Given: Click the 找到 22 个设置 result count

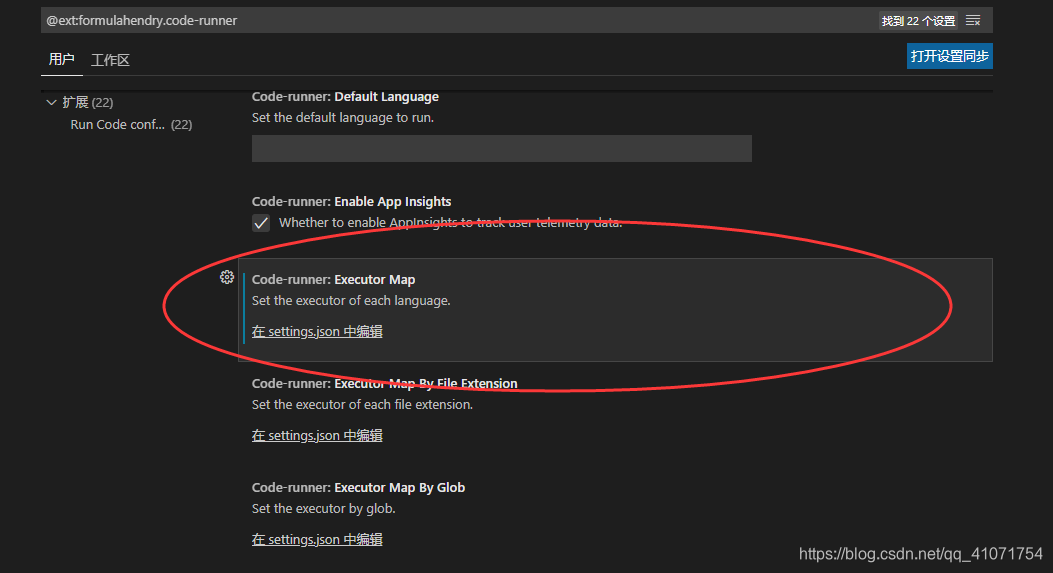Looking at the screenshot, I should [x=918, y=21].
